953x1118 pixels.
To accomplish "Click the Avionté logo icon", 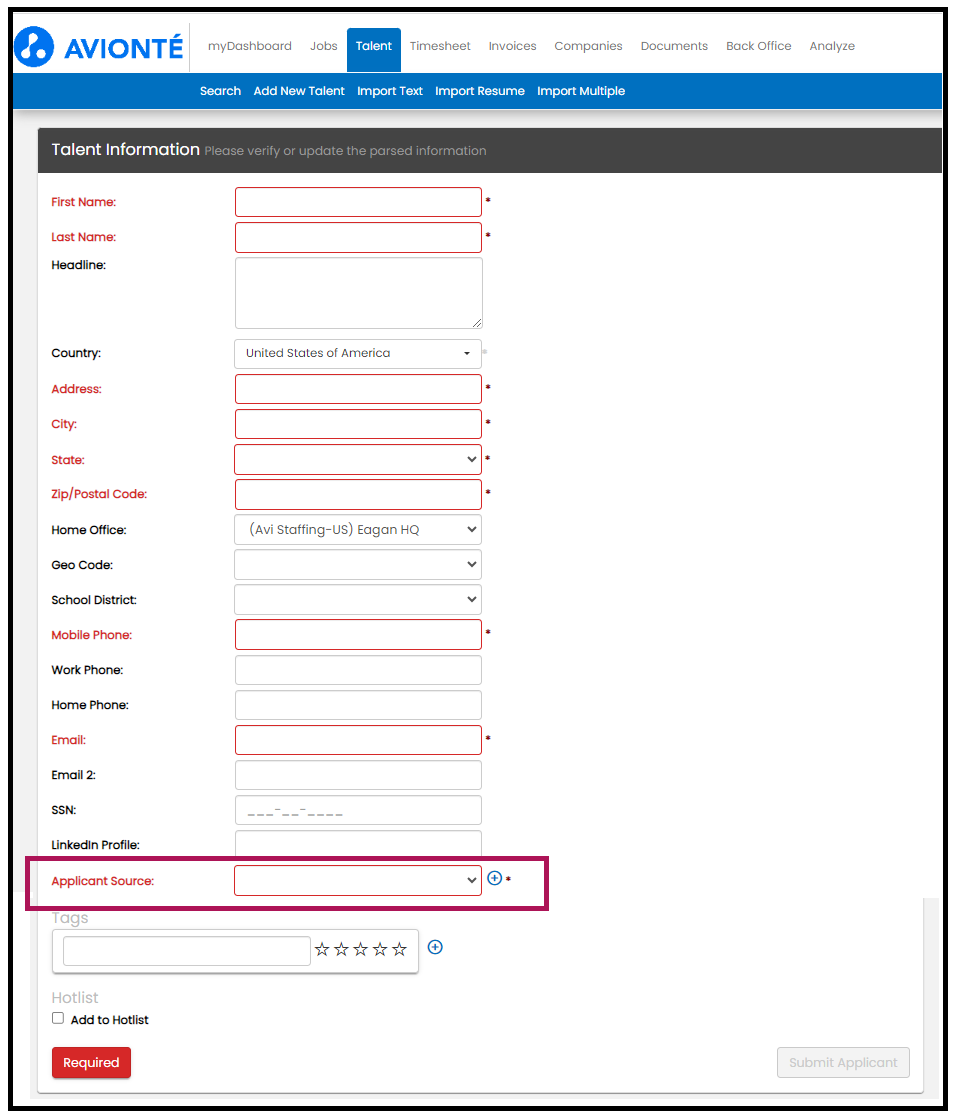I will (34, 47).
